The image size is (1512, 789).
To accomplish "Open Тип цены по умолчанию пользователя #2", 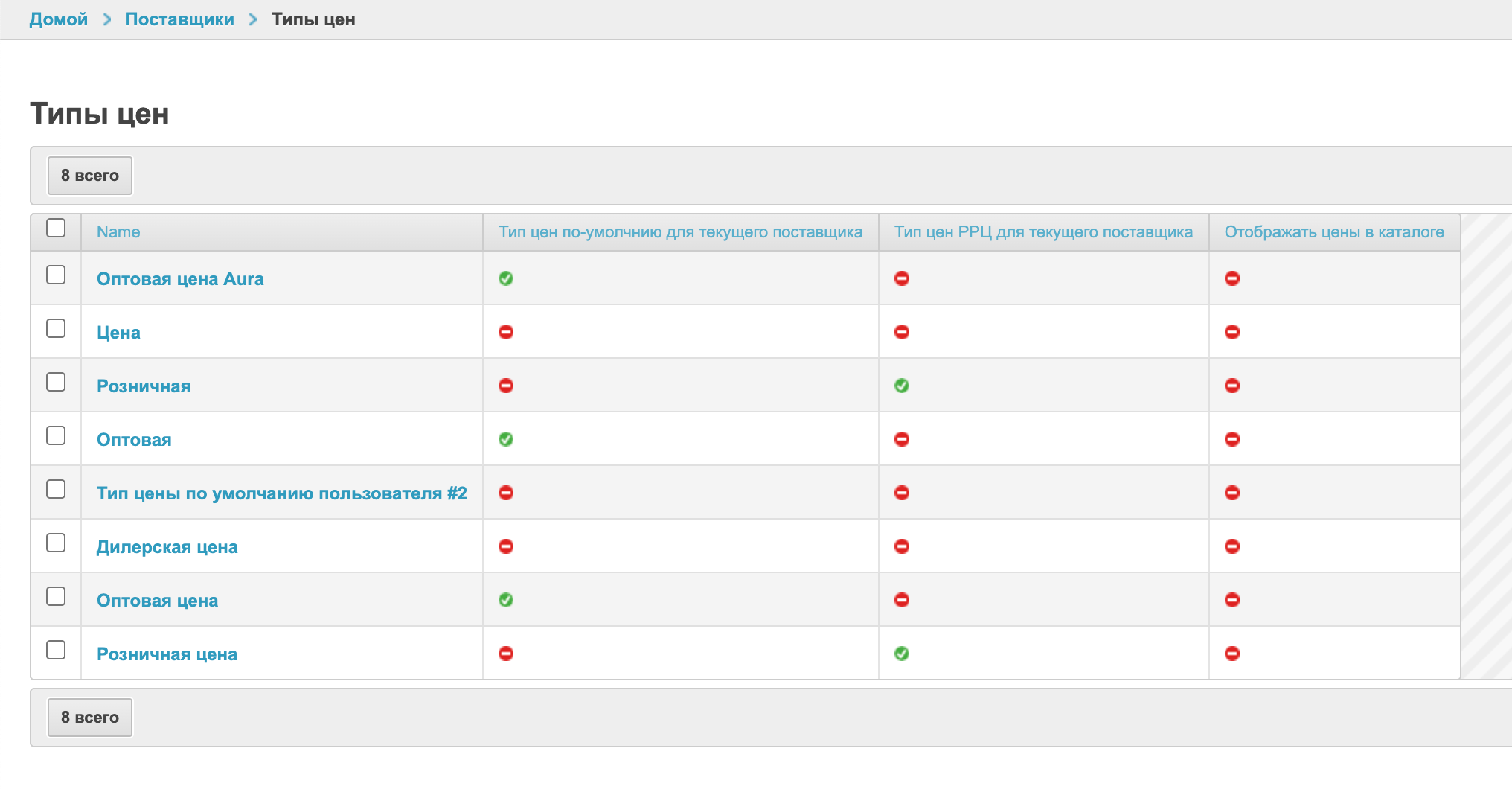I will pos(281,493).
